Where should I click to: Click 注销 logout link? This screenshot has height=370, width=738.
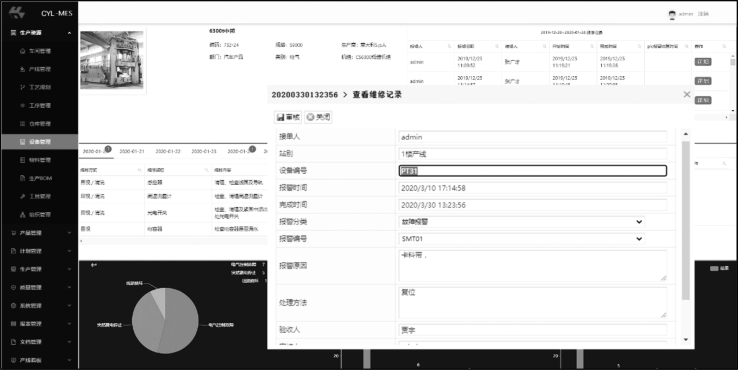[x=703, y=14]
